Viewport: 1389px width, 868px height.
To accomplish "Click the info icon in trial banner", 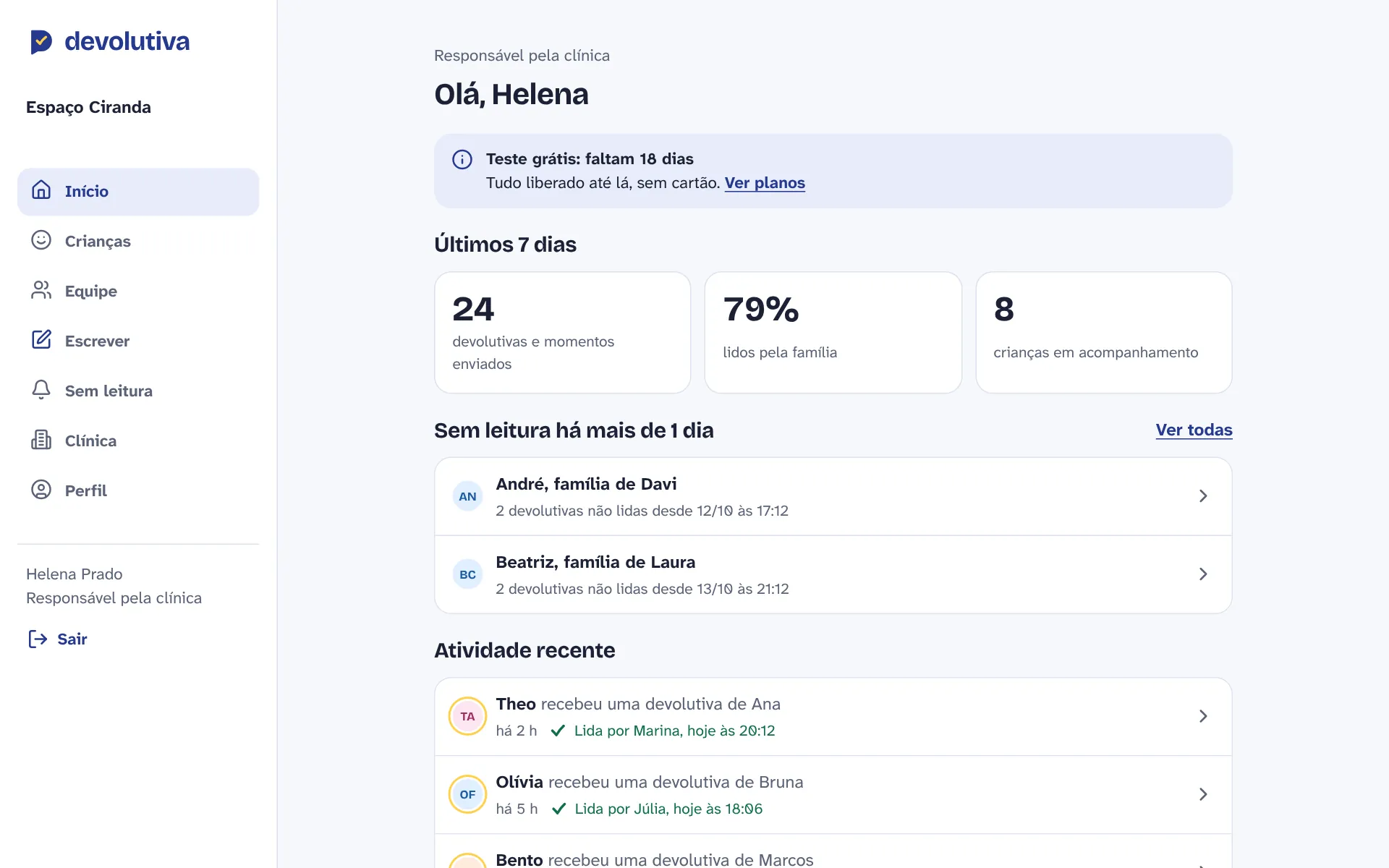I will (462, 159).
